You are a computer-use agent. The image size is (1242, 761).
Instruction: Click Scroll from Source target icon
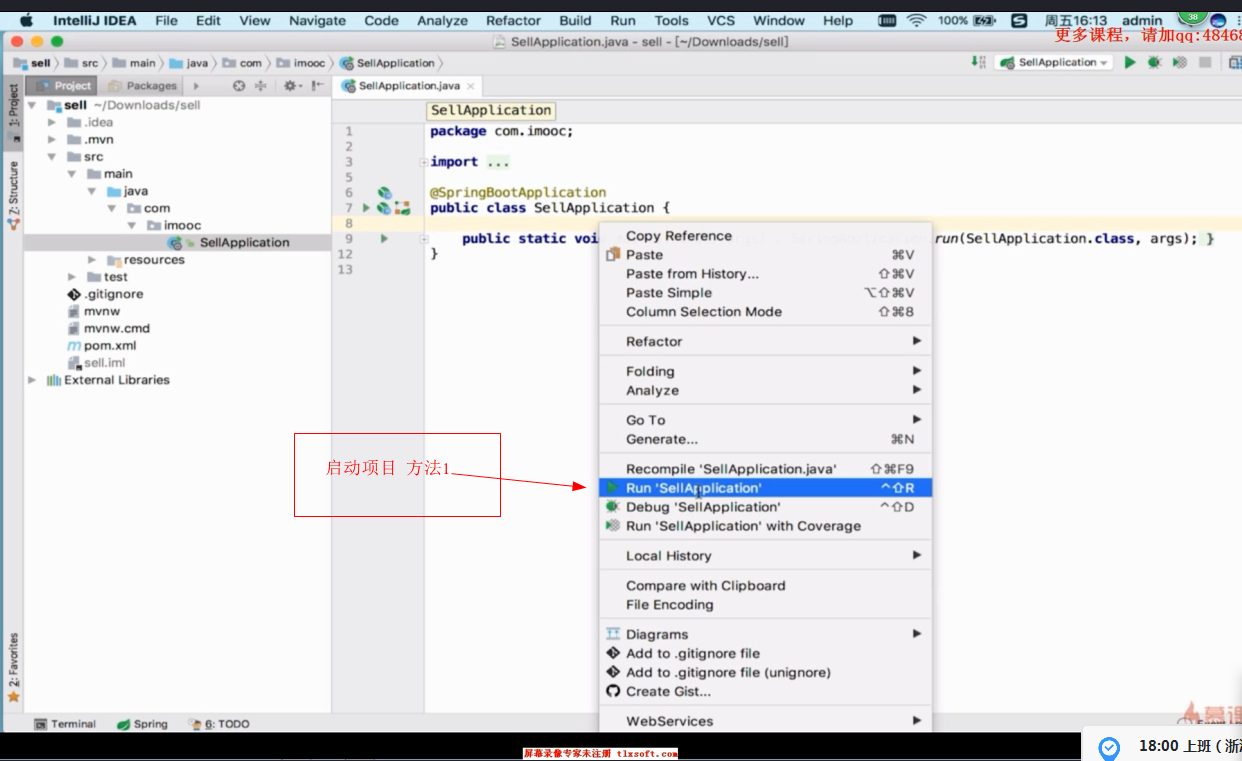point(239,86)
